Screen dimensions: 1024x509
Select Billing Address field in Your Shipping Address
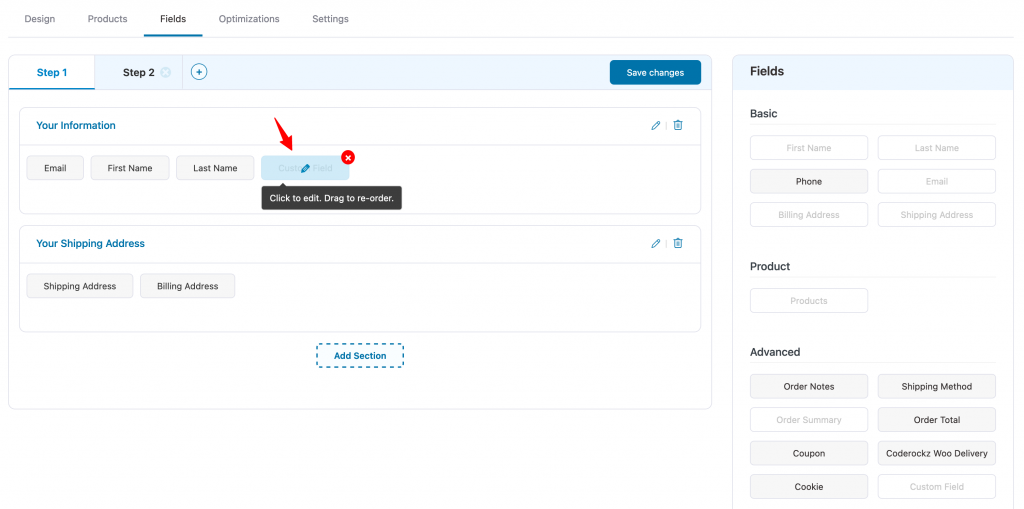187,286
